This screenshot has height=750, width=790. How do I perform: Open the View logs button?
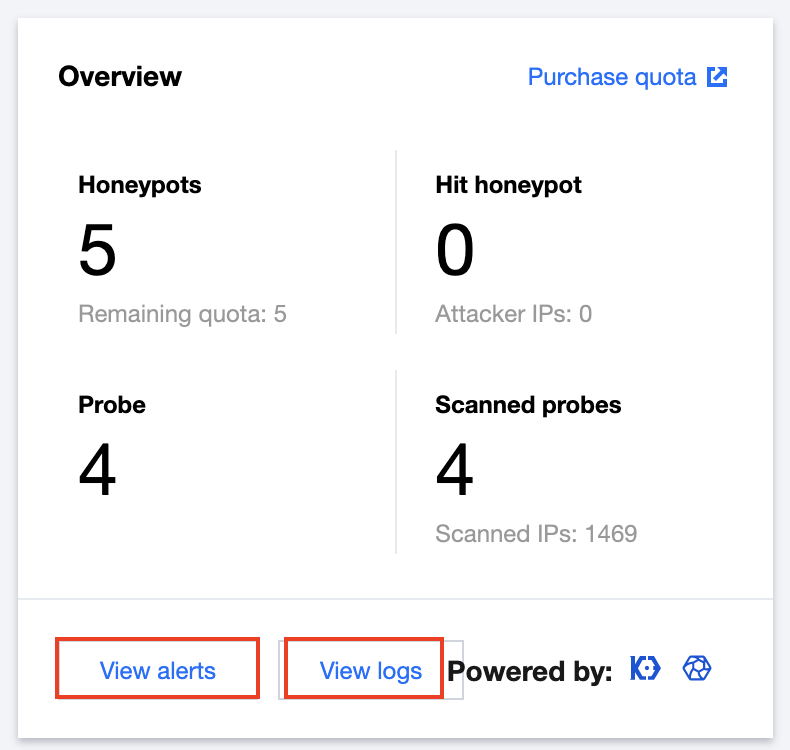(x=370, y=670)
